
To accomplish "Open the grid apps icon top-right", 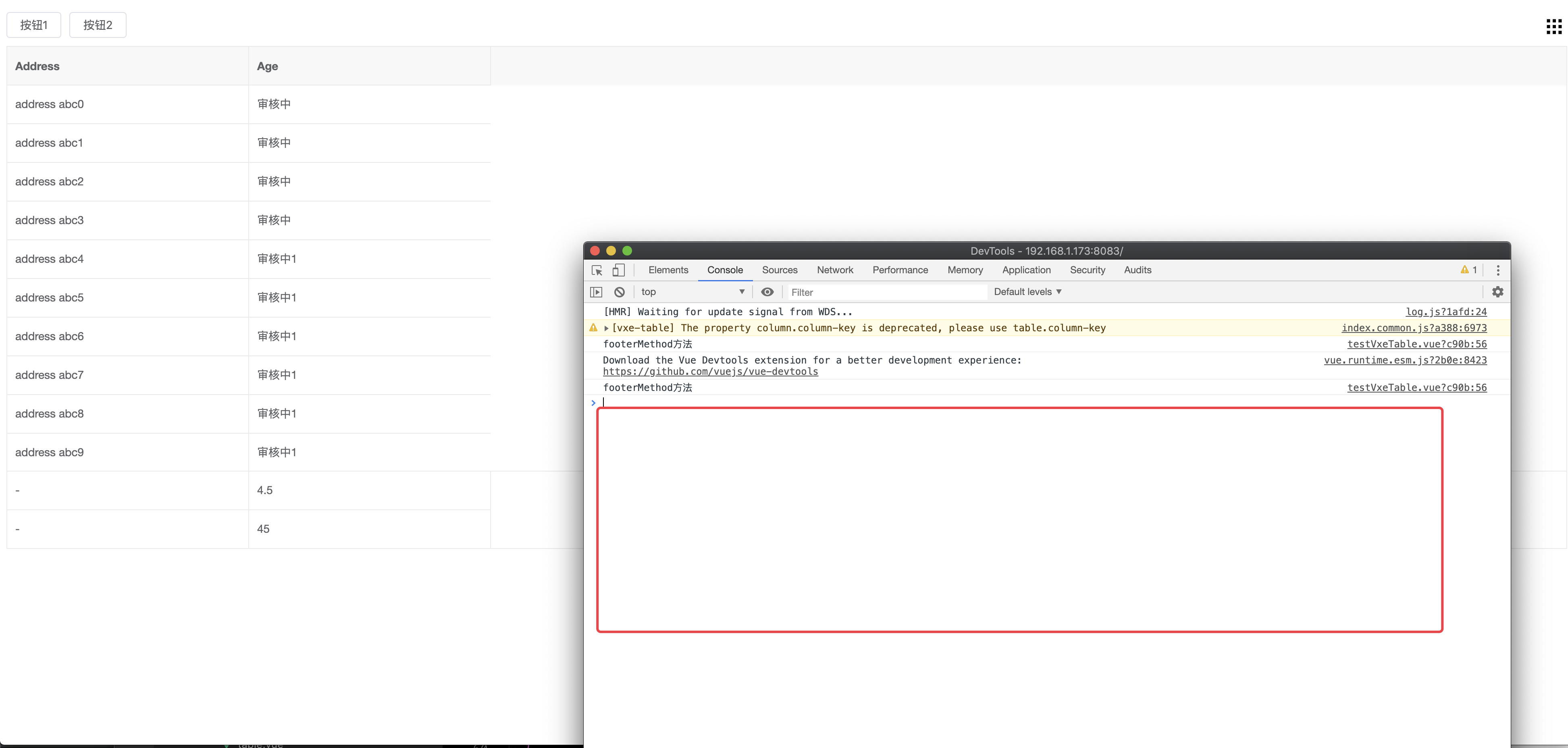I will 1553,26.
